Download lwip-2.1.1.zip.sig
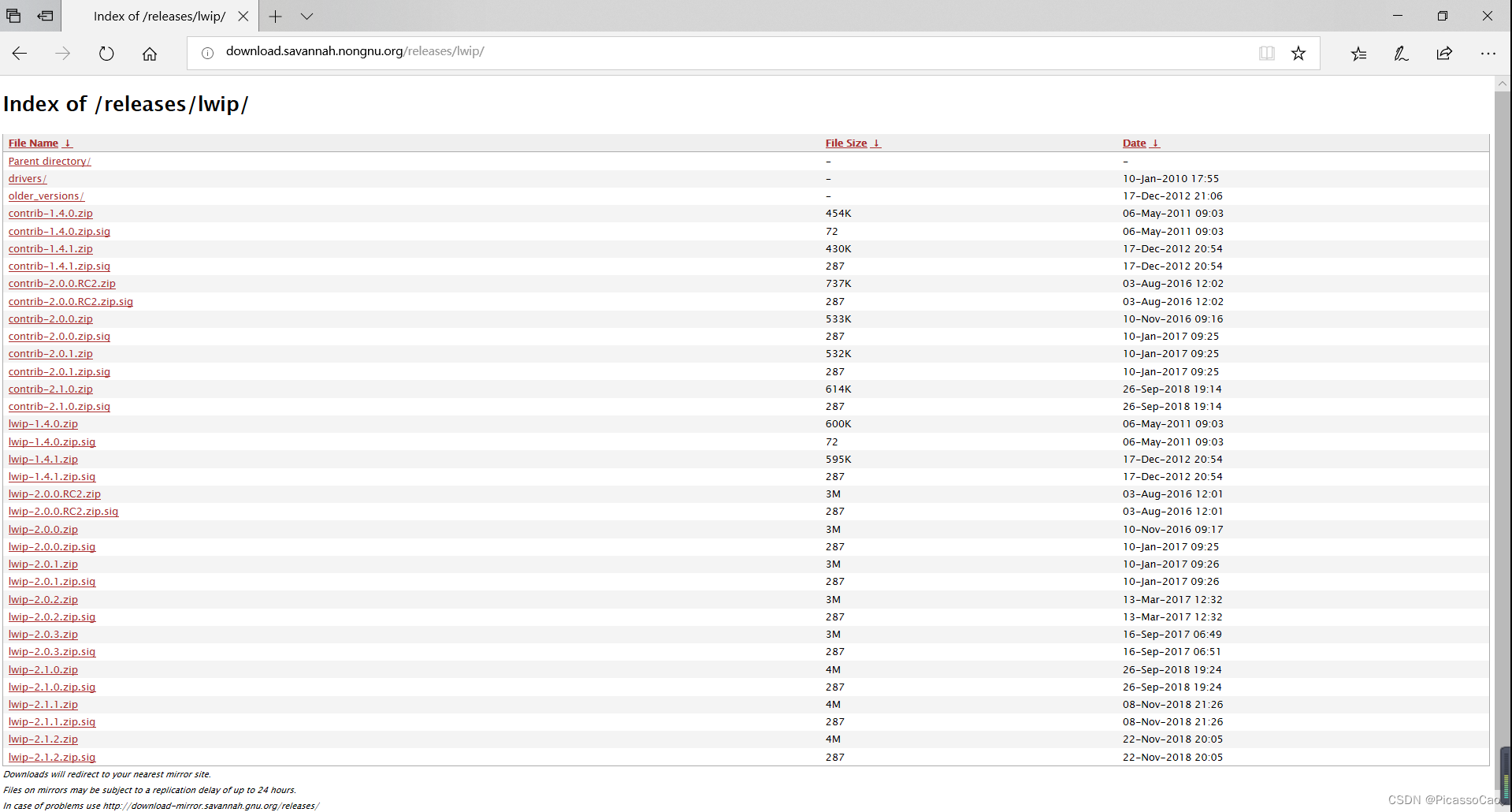This screenshot has width=1512, height=812. [52, 721]
